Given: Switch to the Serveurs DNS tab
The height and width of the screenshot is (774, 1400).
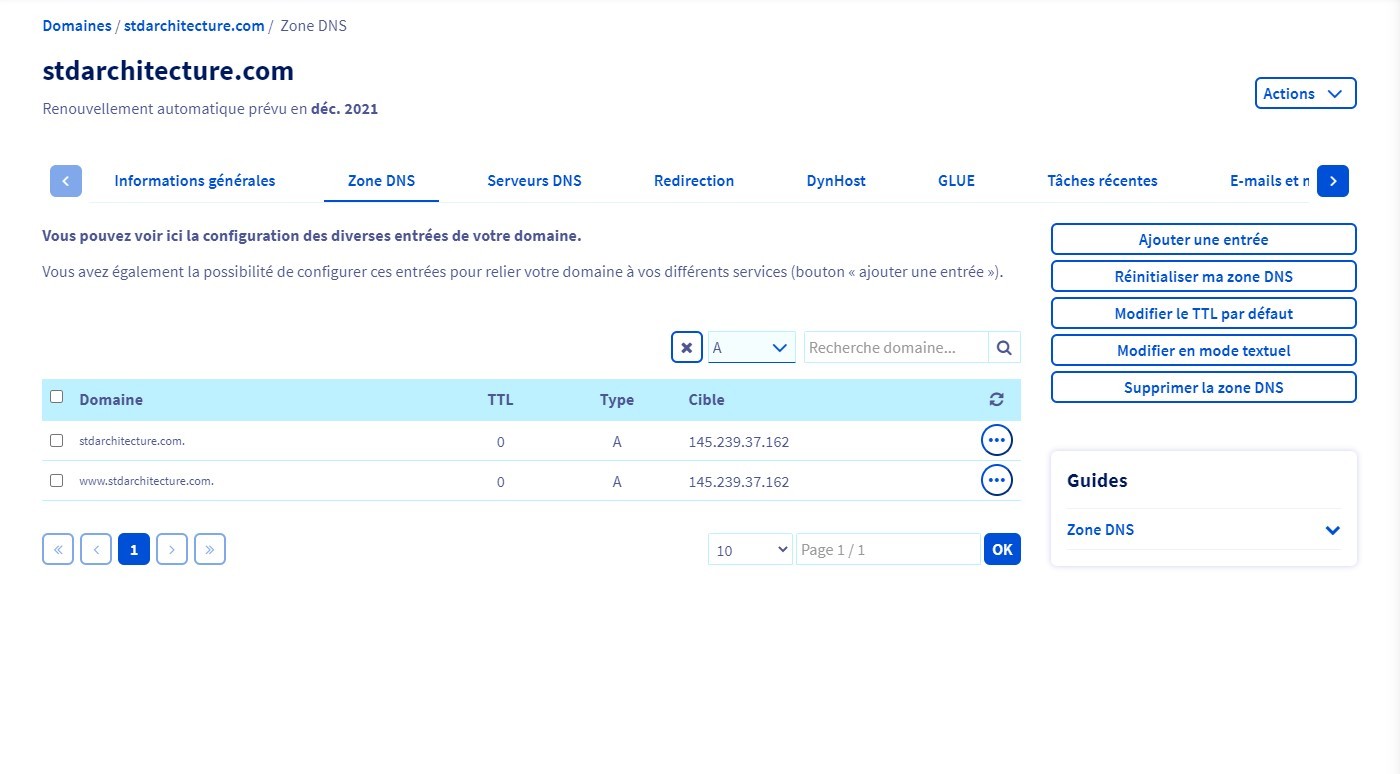Looking at the screenshot, I should (x=534, y=181).
